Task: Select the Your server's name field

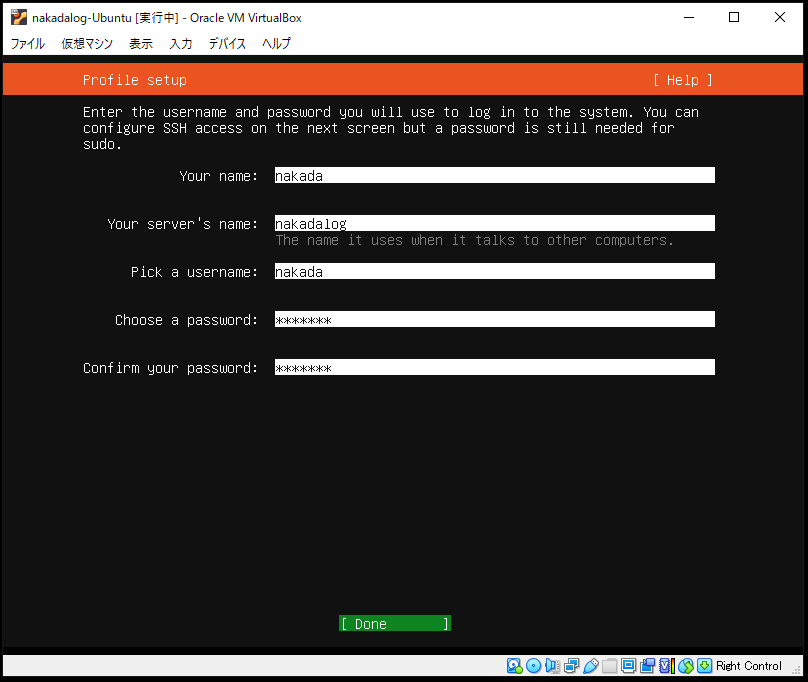Action: pyautogui.click(x=494, y=224)
